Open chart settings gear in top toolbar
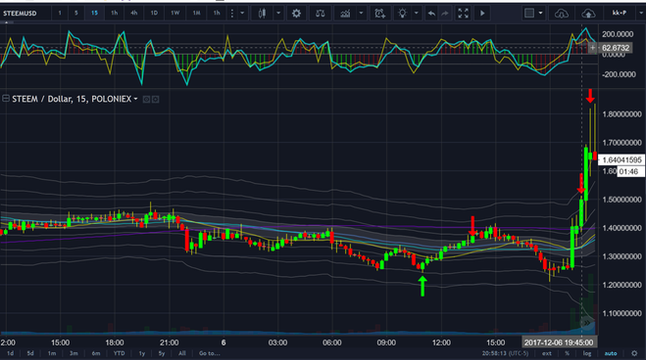Image resolution: width=646 pixels, height=360 pixels. coord(296,13)
